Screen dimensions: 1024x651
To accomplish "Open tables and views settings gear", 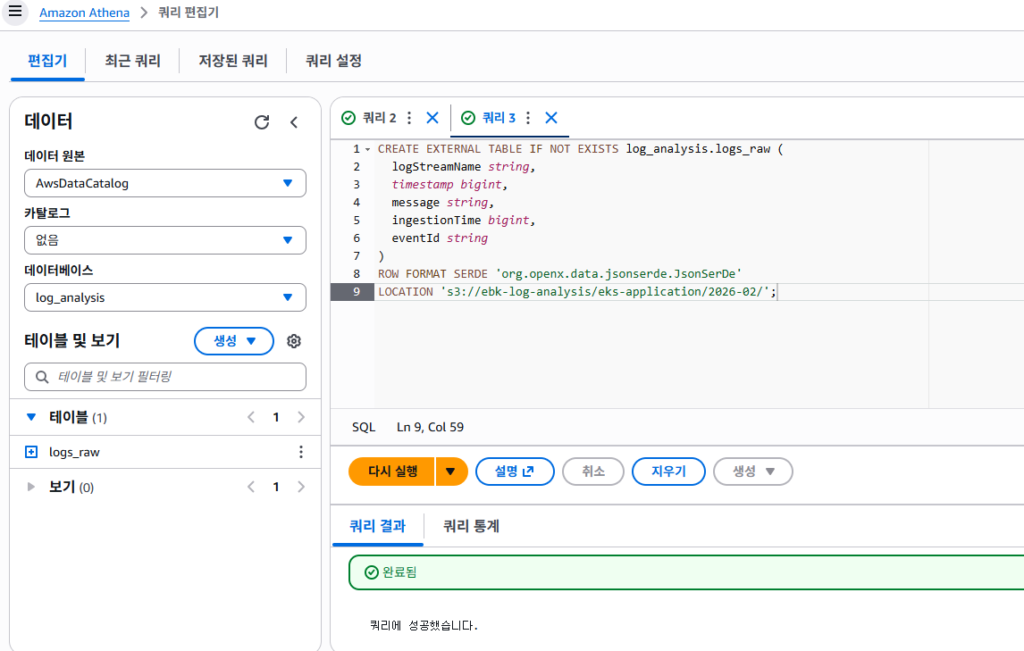I will (x=294, y=341).
